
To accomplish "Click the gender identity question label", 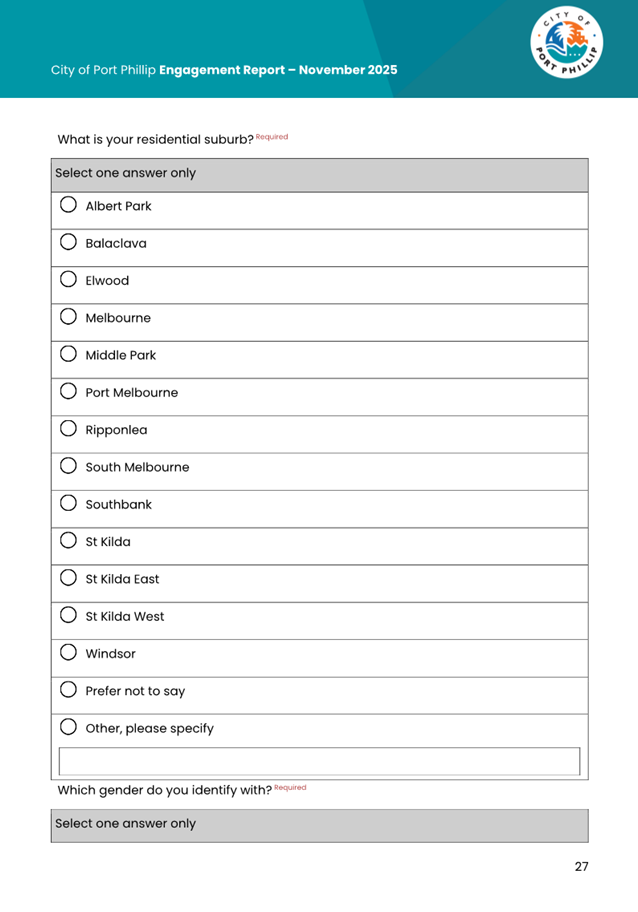I will coord(164,790).
